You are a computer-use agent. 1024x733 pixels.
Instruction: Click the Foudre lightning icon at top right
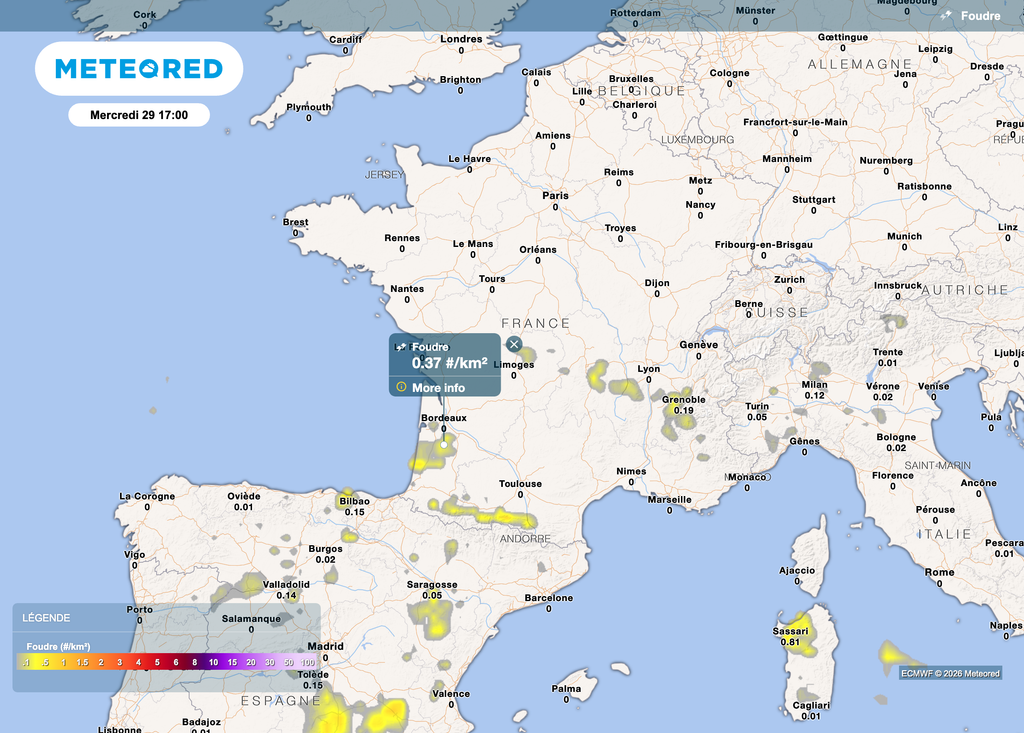coord(946,16)
